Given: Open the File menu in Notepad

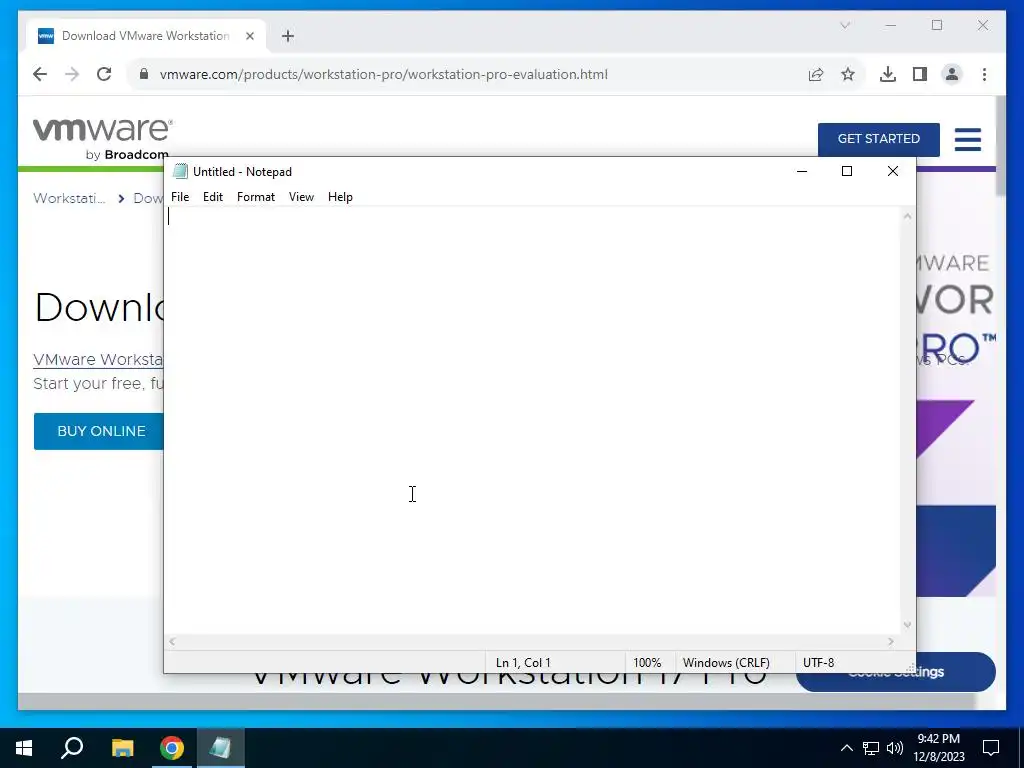Looking at the screenshot, I should coord(180,197).
